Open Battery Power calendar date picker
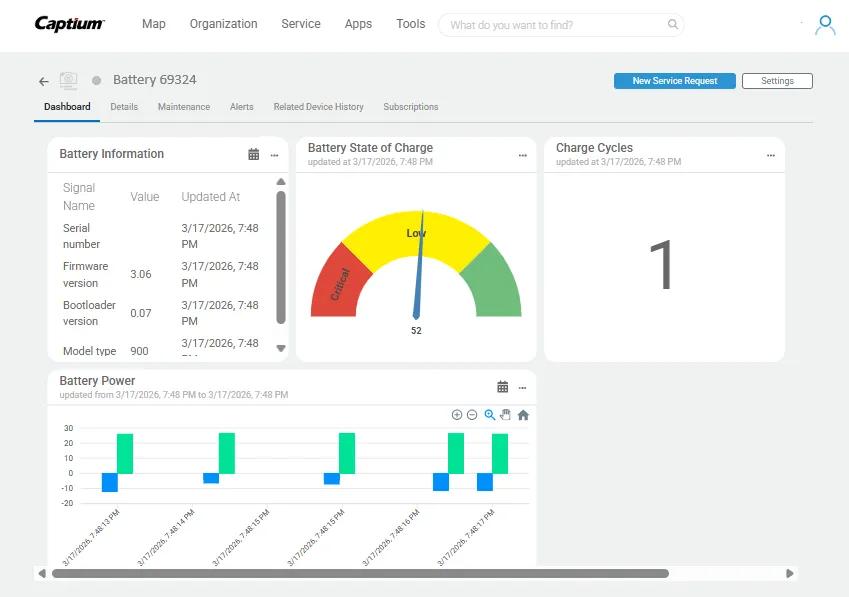Screen dimensions: 849x597 [x=503, y=387]
